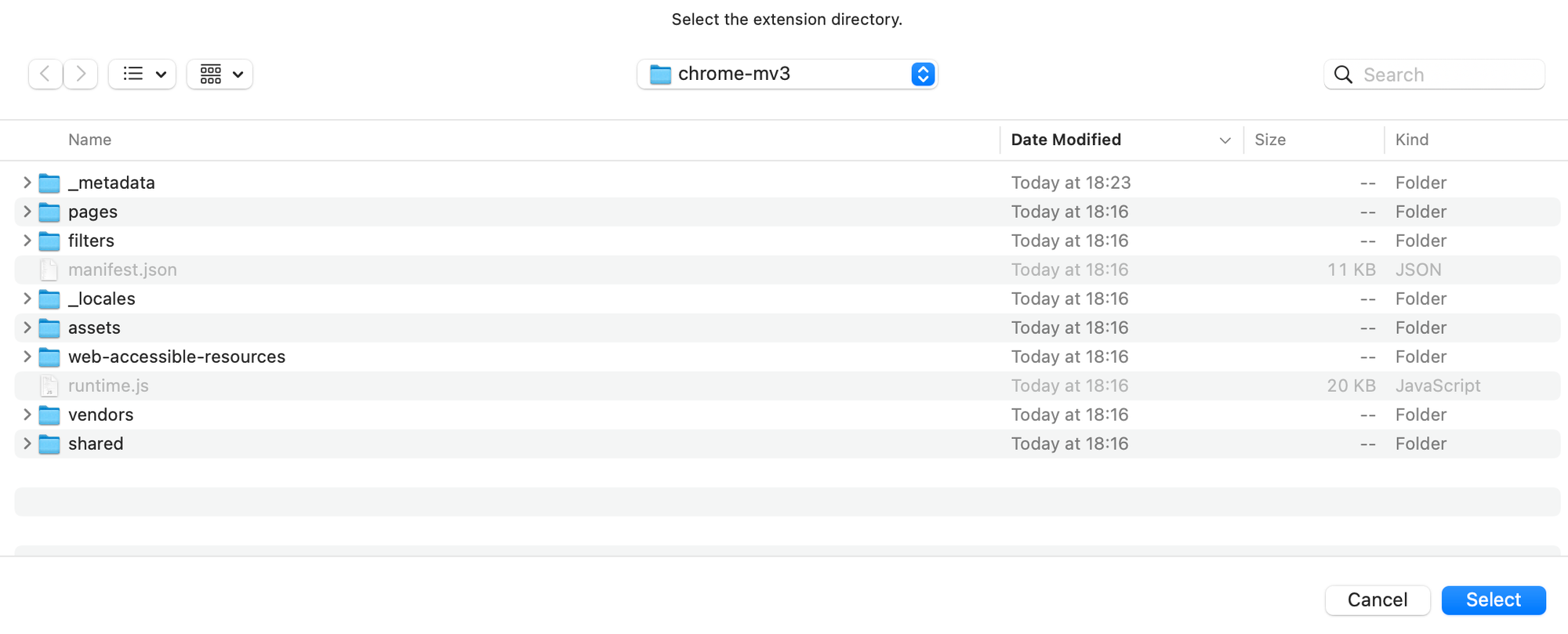
Task: Select the vendors folder row
Action: pyautogui.click(x=787, y=415)
